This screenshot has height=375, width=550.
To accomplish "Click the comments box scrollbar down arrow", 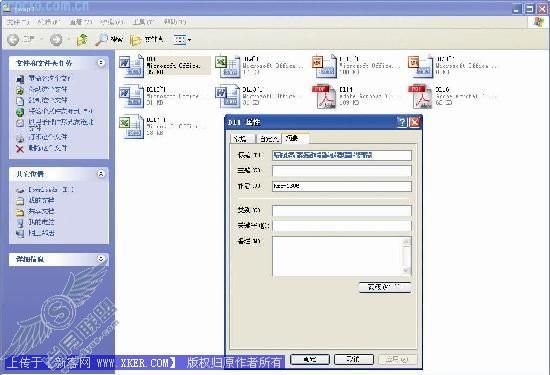I will (x=407, y=270).
